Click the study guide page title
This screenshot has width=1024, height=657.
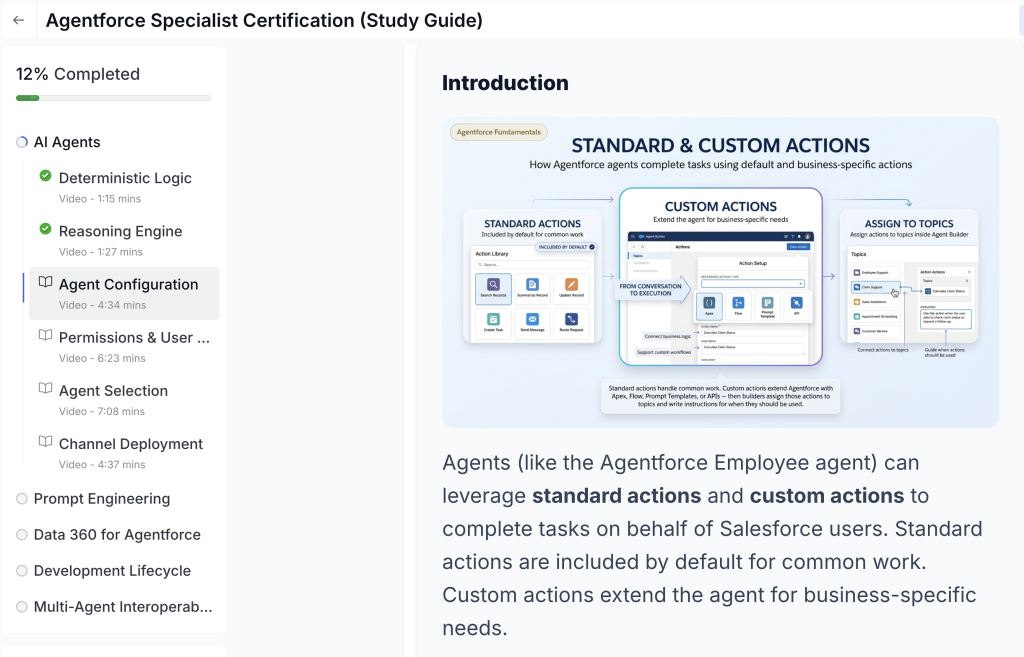pyautogui.click(x=264, y=20)
